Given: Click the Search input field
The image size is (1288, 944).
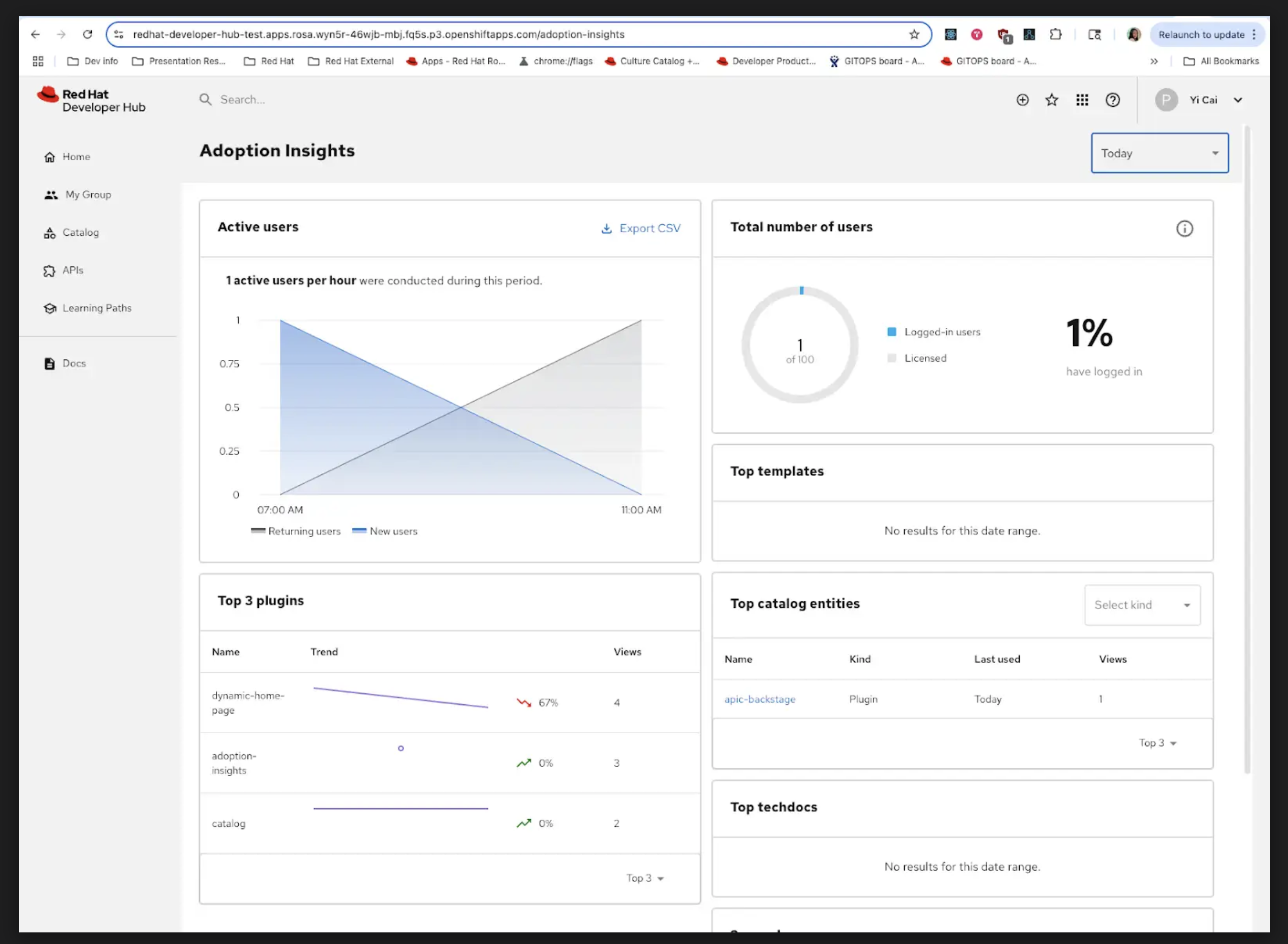Looking at the screenshot, I should click(348, 100).
